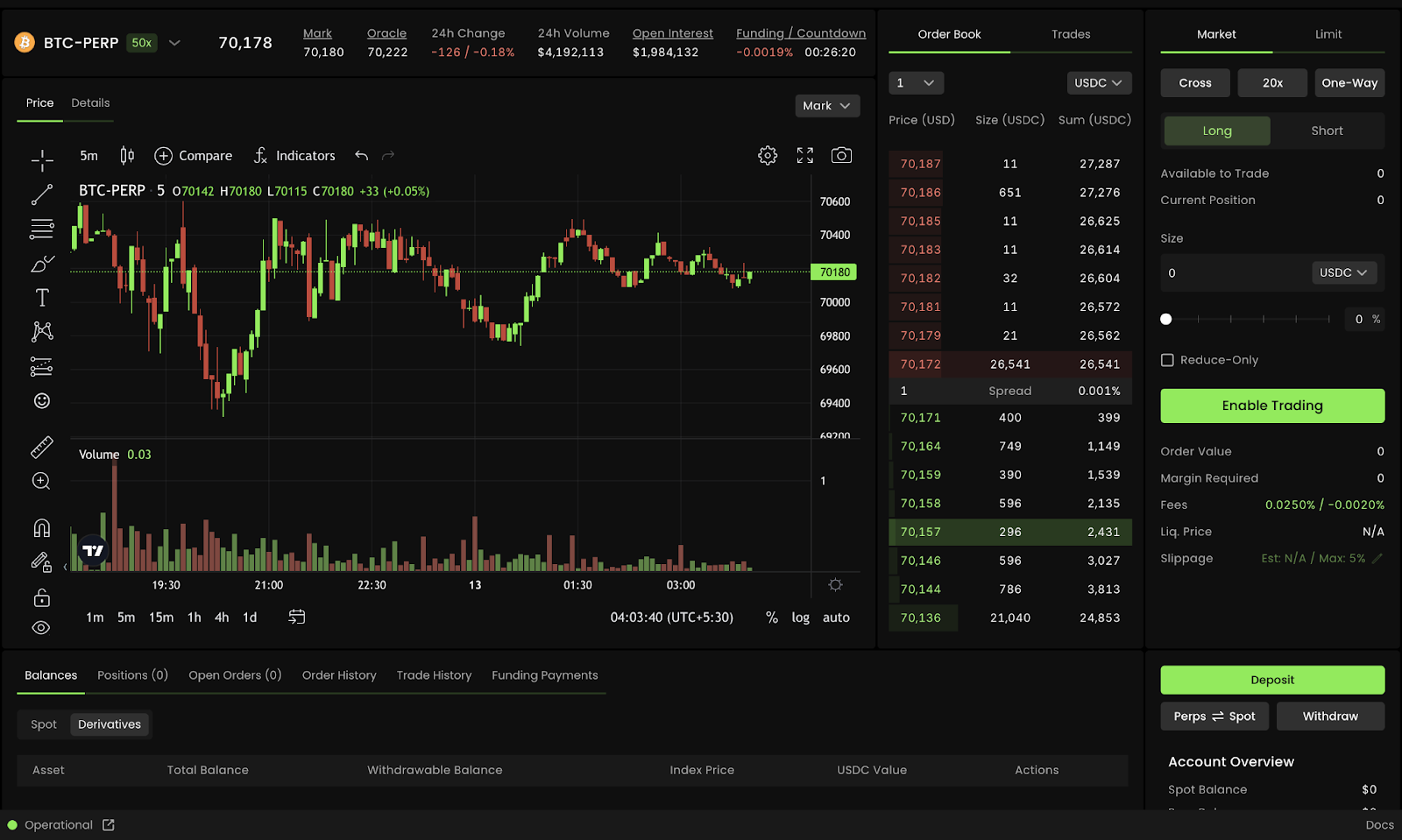
Task: Redo the chart action
Action: (x=388, y=155)
